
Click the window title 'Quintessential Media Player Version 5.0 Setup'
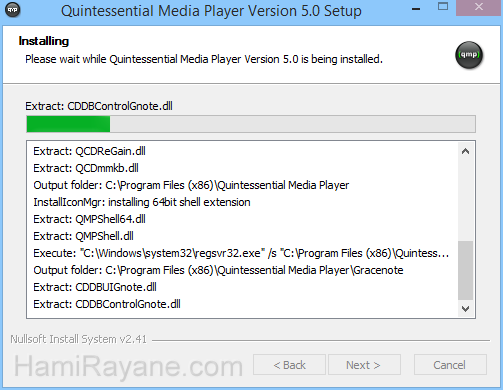pyautogui.click(x=211, y=11)
